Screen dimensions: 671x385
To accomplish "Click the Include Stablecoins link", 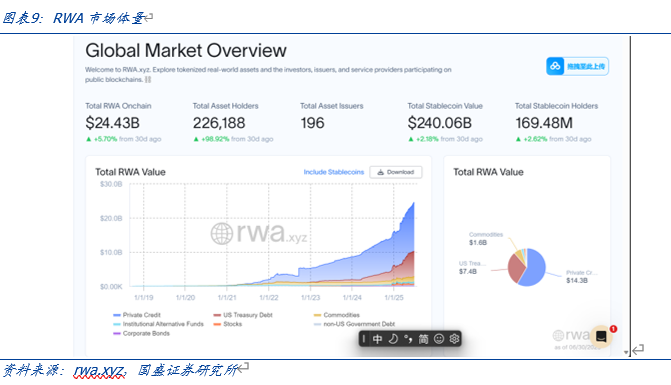I will tap(334, 172).
